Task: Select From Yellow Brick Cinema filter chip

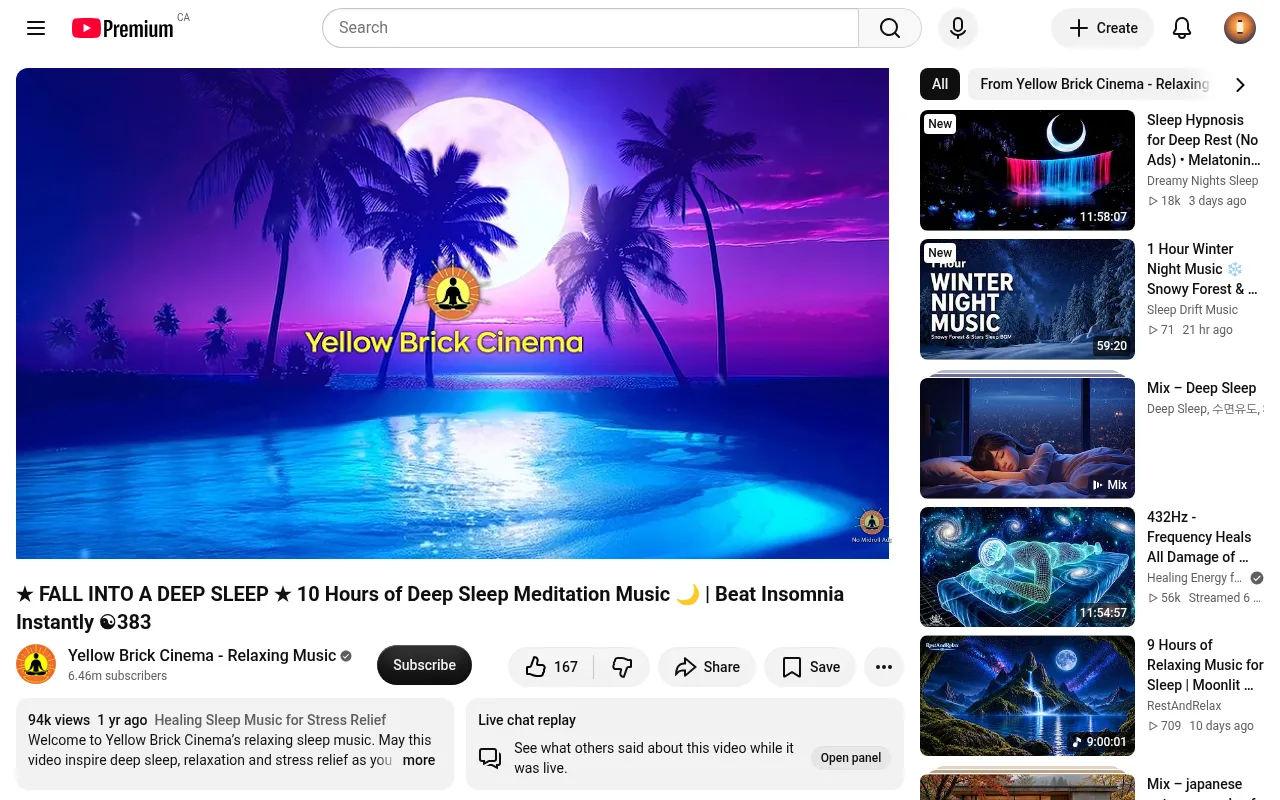Action: coord(1094,84)
